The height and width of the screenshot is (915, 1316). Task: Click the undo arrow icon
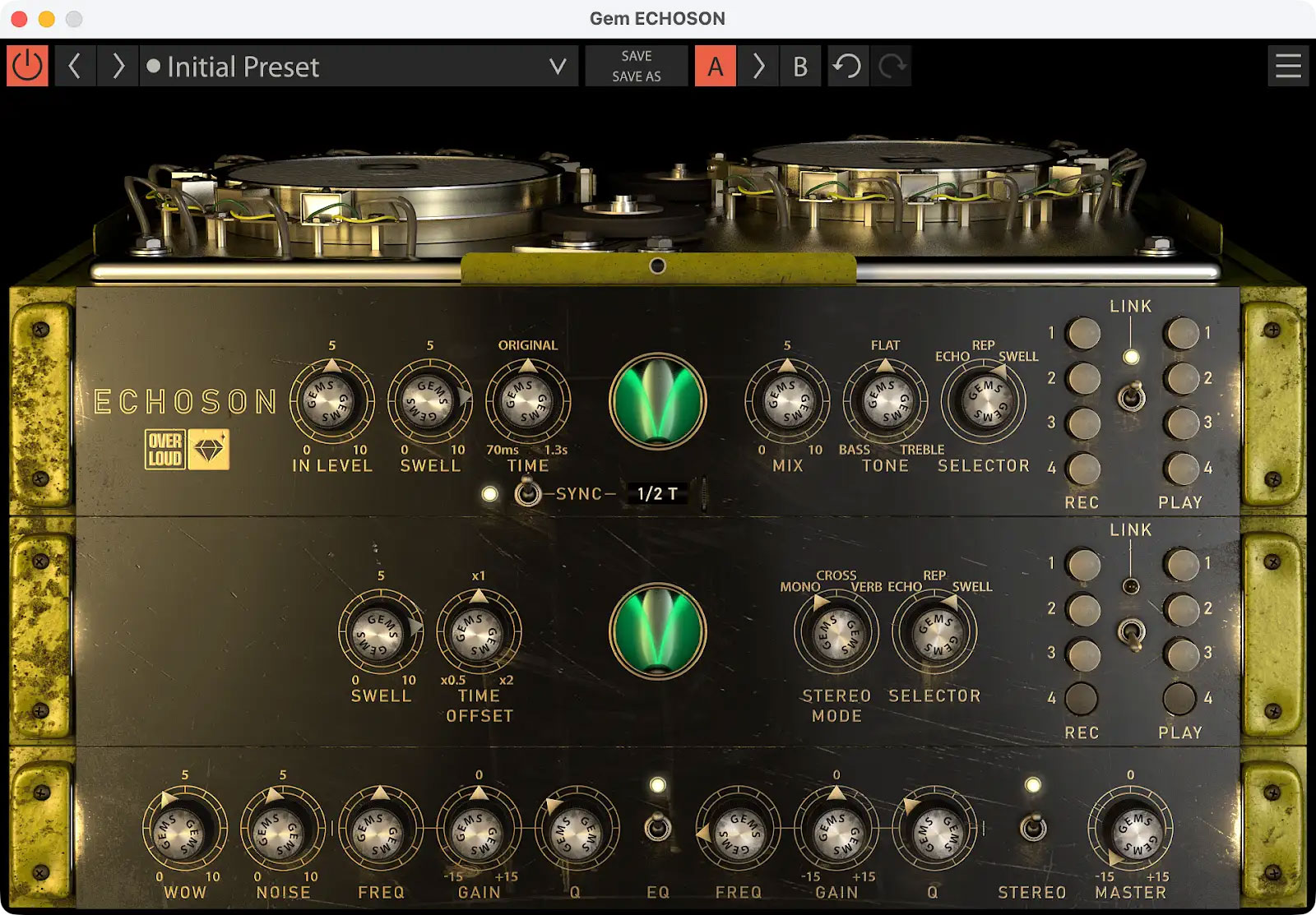846,66
